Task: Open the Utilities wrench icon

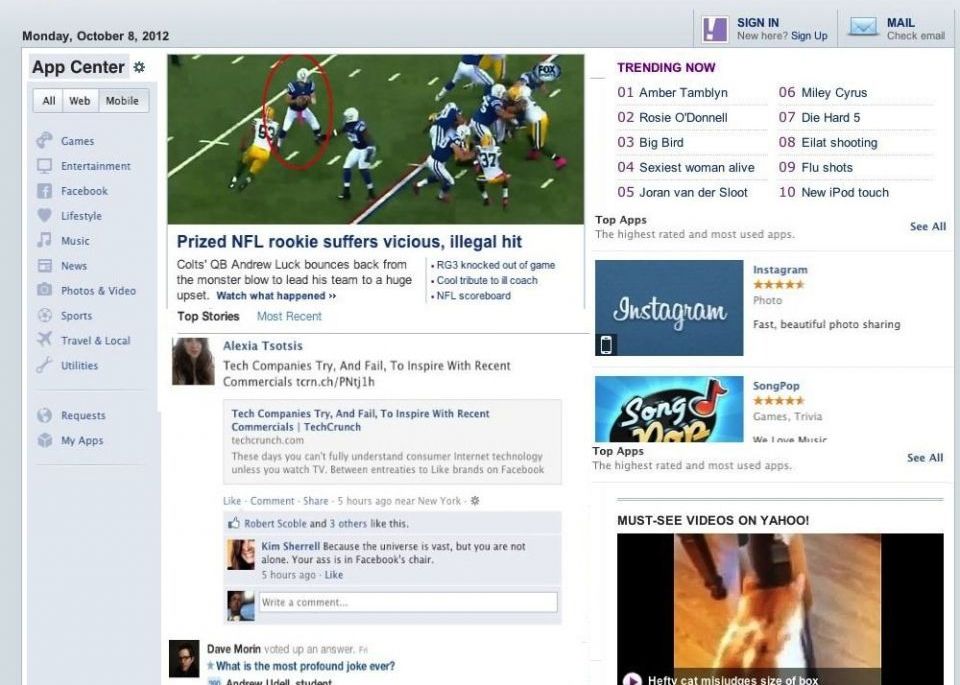Action: pos(44,365)
